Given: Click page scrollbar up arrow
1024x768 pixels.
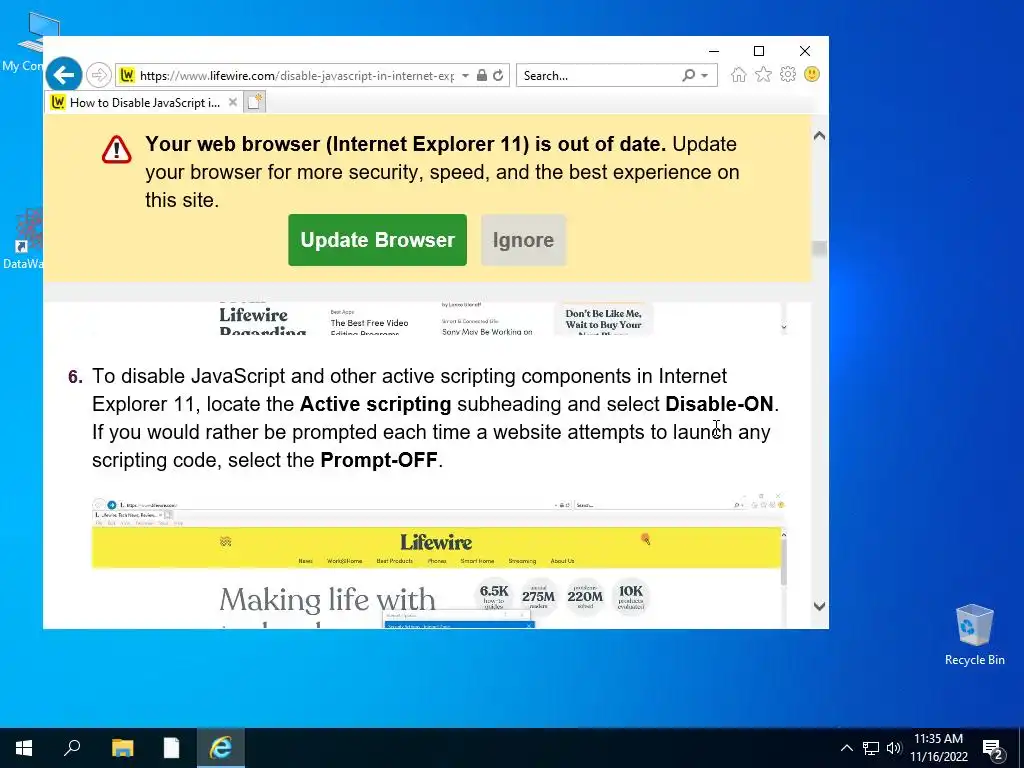Looking at the screenshot, I should click(x=820, y=136).
